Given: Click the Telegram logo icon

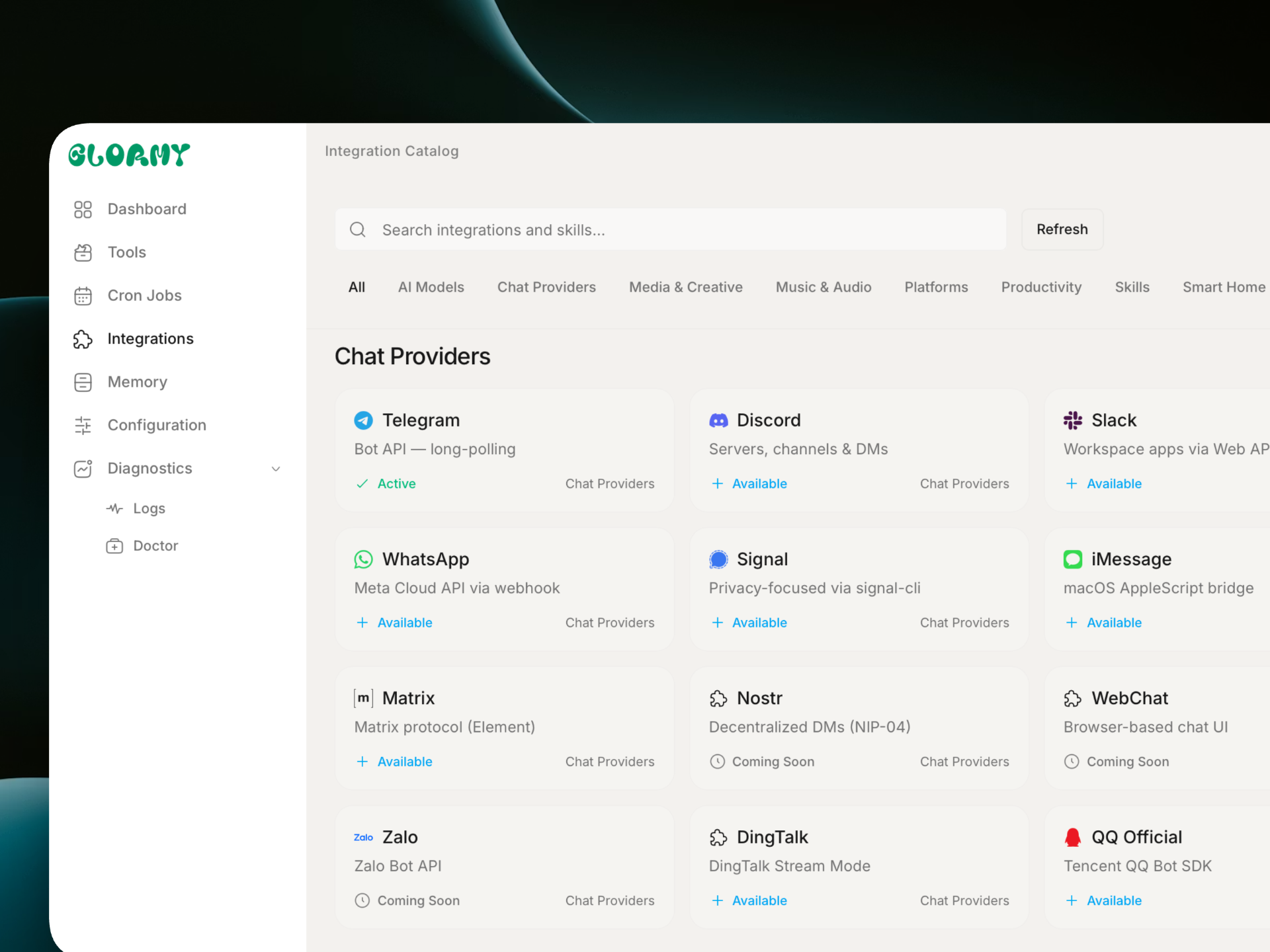Looking at the screenshot, I should pyautogui.click(x=363, y=420).
